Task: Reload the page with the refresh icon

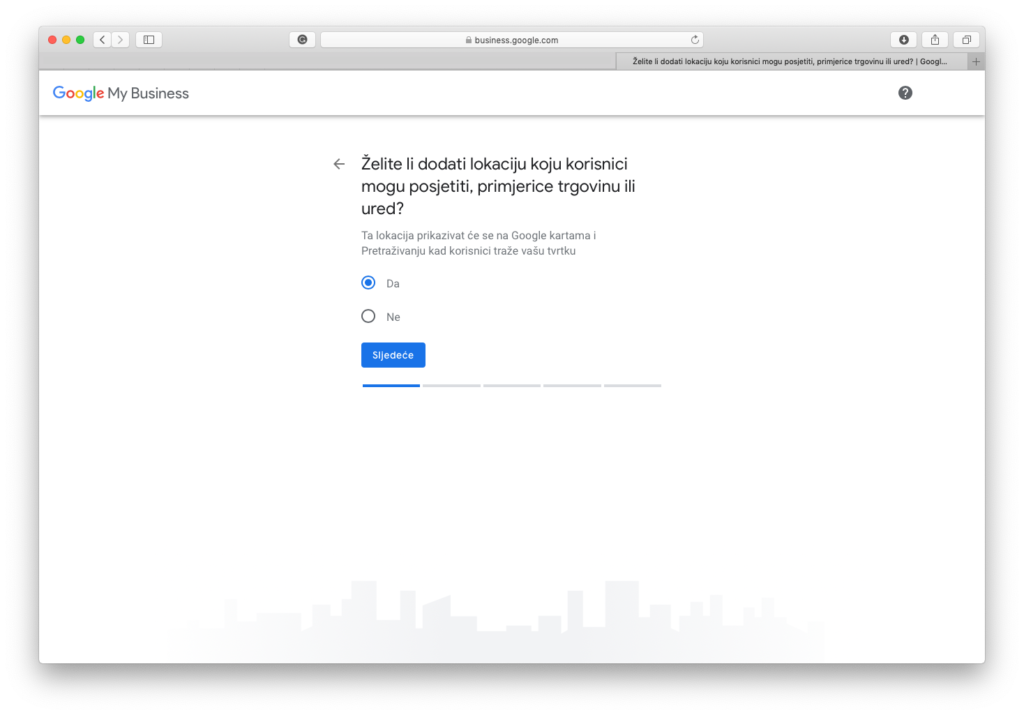Action: tap(695, 40)
